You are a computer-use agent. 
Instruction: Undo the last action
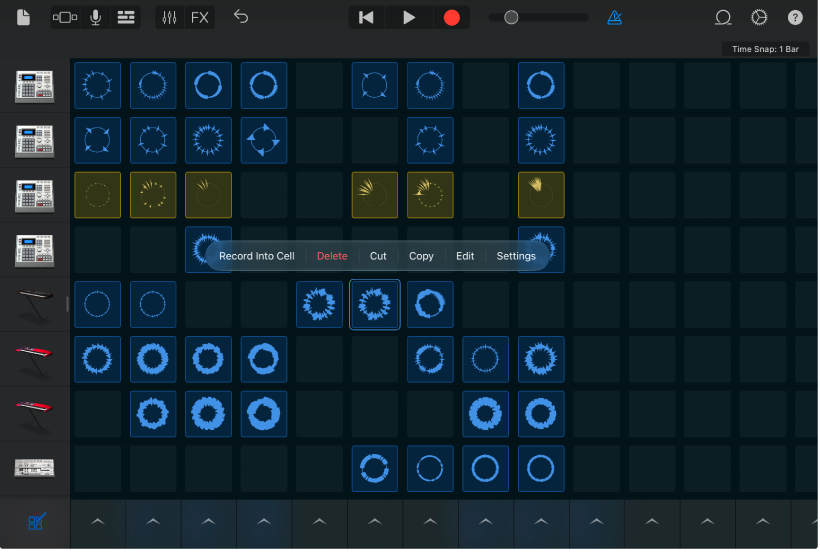pos(241,17)
